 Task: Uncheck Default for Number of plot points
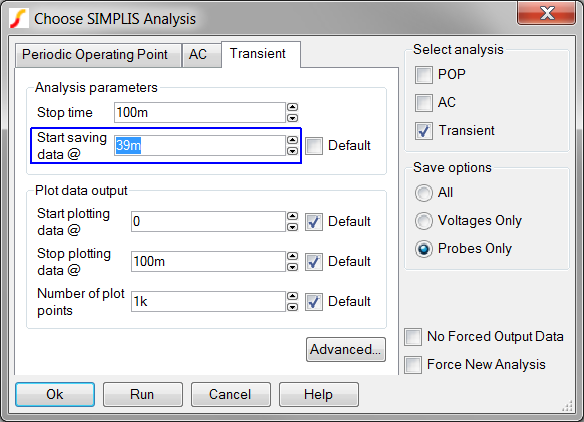coord(314,302)
